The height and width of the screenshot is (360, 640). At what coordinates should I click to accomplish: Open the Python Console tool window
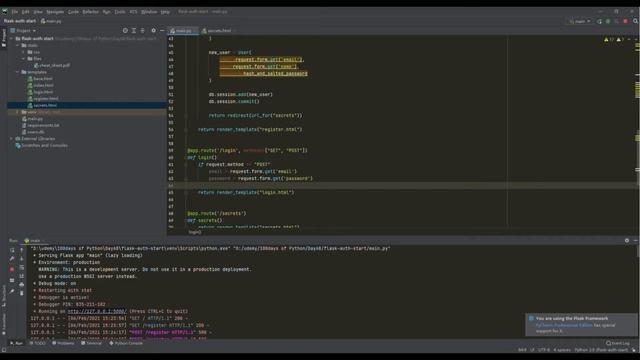pos(126,343)
